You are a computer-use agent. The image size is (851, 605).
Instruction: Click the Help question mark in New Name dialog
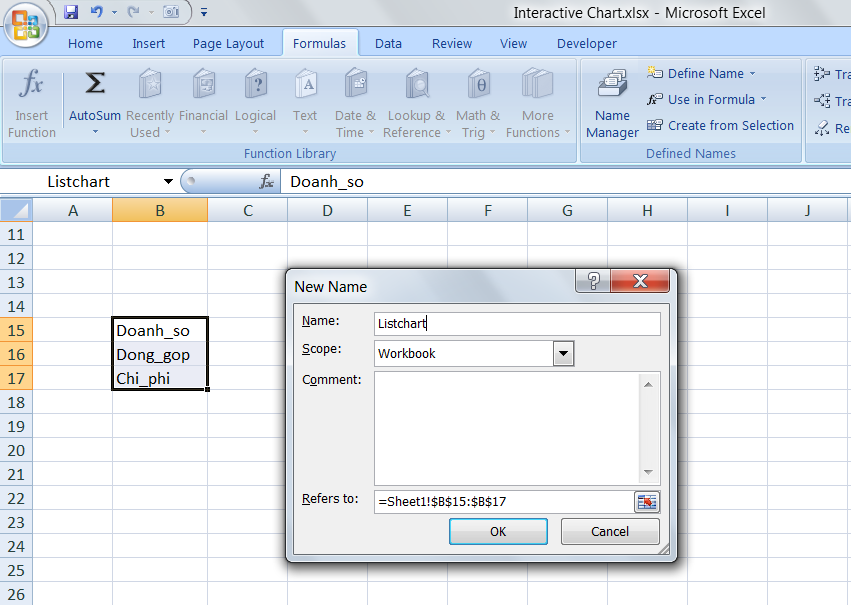[x=593, y=281]
